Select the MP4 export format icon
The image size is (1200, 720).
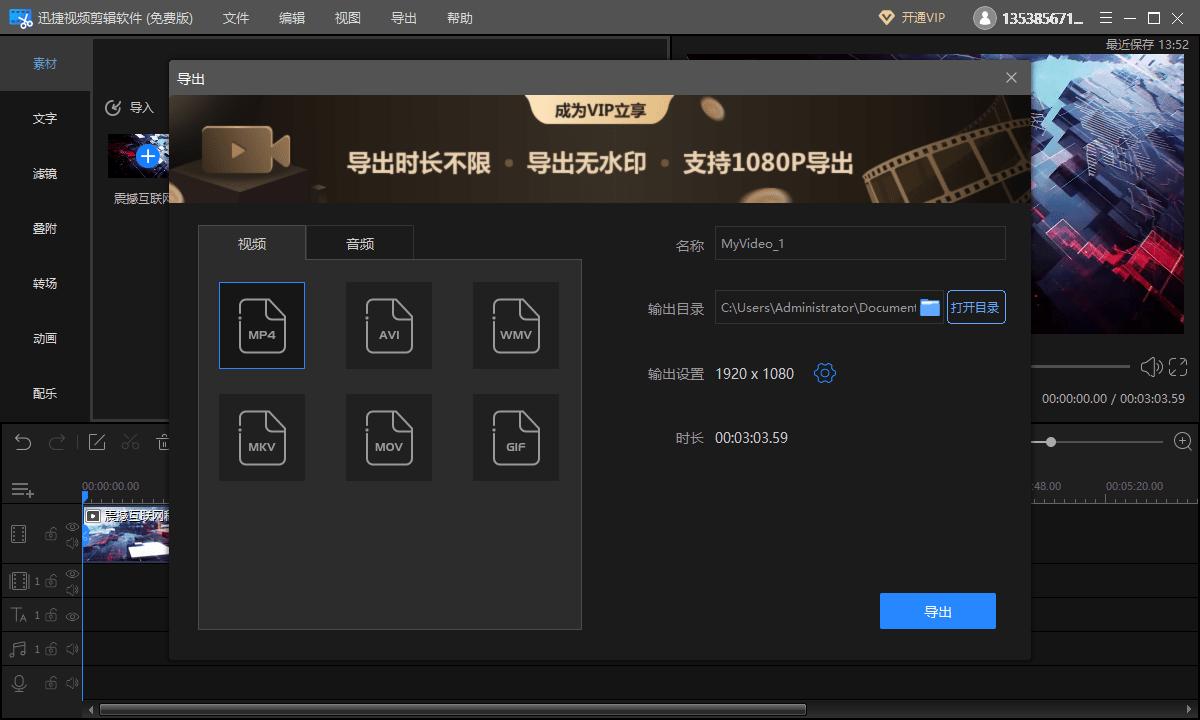click(262, 325)
